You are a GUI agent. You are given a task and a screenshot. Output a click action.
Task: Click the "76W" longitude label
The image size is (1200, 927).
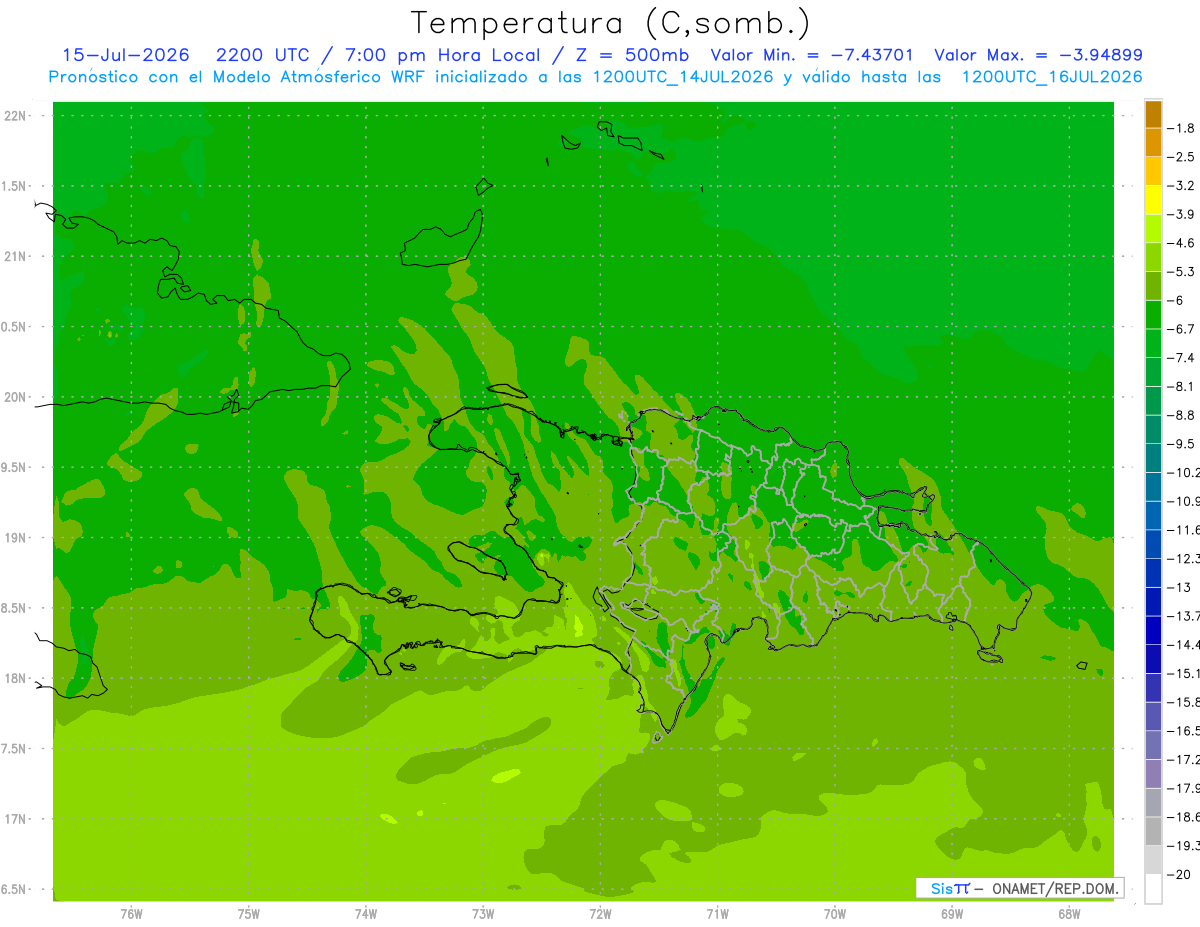tap(131, 914)
